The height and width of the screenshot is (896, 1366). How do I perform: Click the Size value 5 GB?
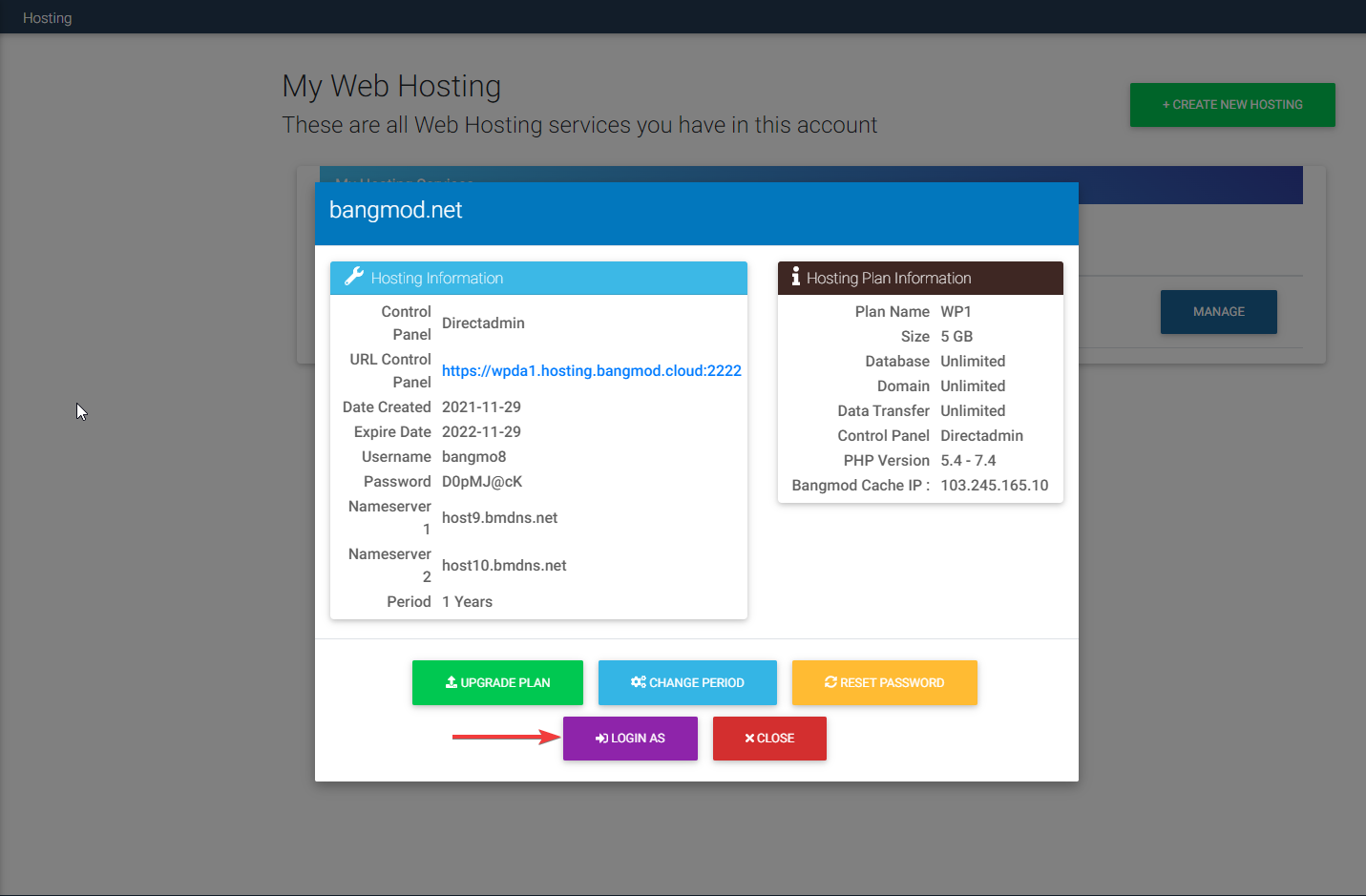tap(956, 337)
